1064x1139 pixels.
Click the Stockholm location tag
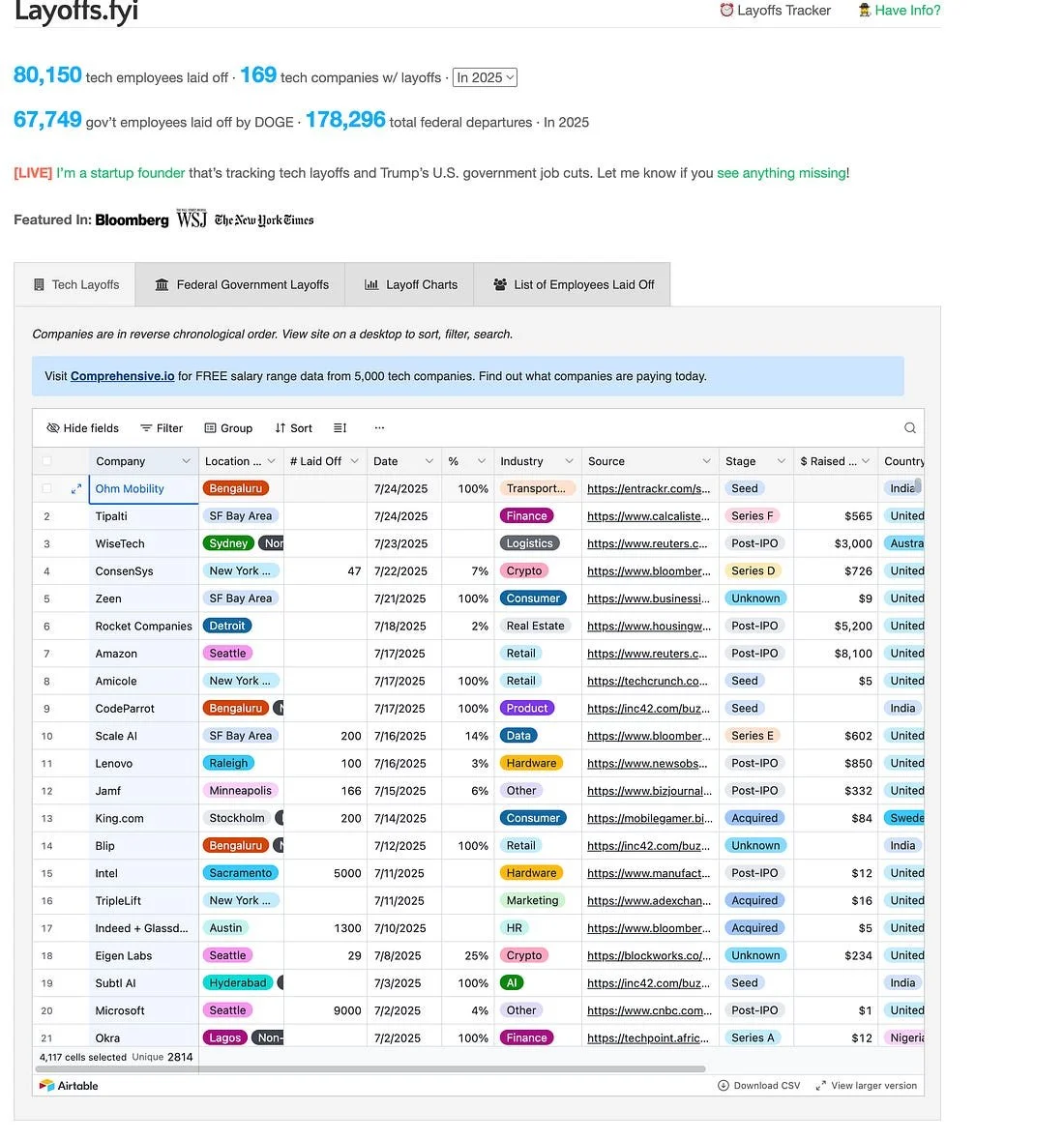[236, 818]
